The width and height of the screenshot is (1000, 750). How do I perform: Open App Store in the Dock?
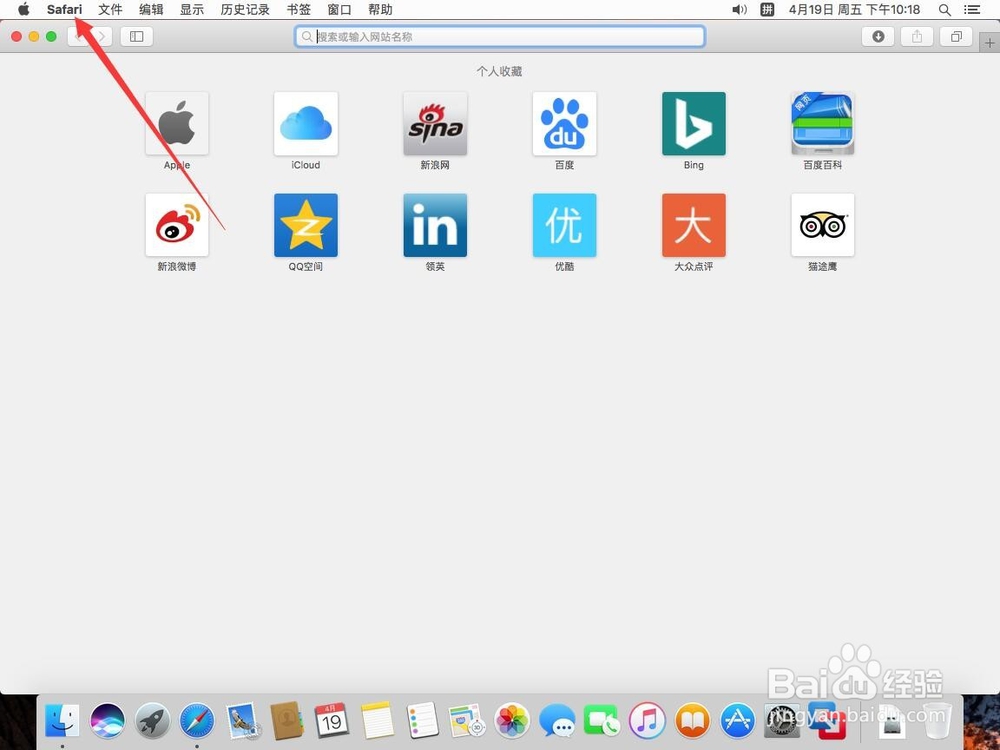pyautogui.click(x=738, y=721)
